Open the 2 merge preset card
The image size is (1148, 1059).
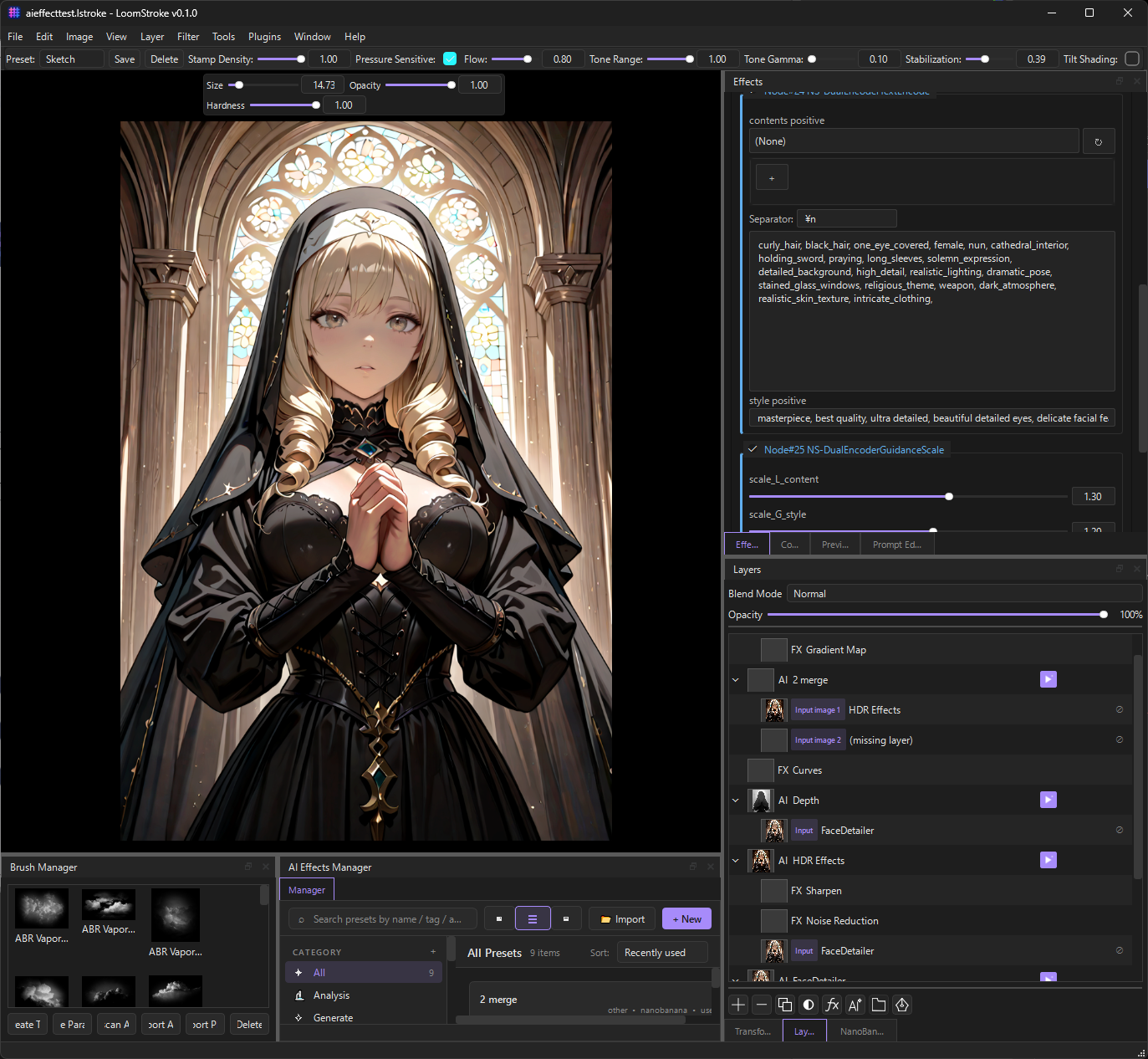pos(590,999)
